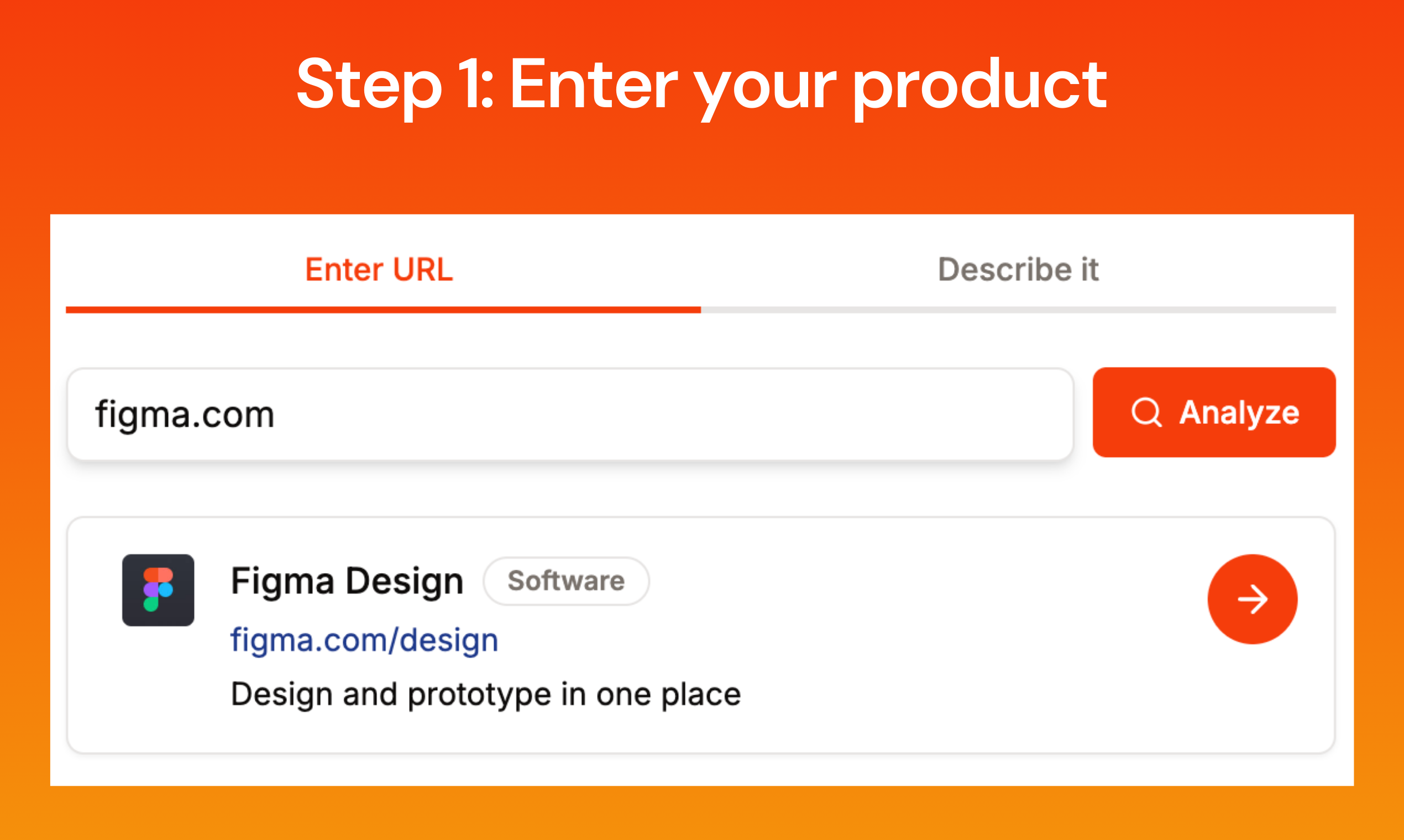Viewport: 1404px width, 840px height.
Task: Focus the figma.com URL input field
Action: click(569, 414)
